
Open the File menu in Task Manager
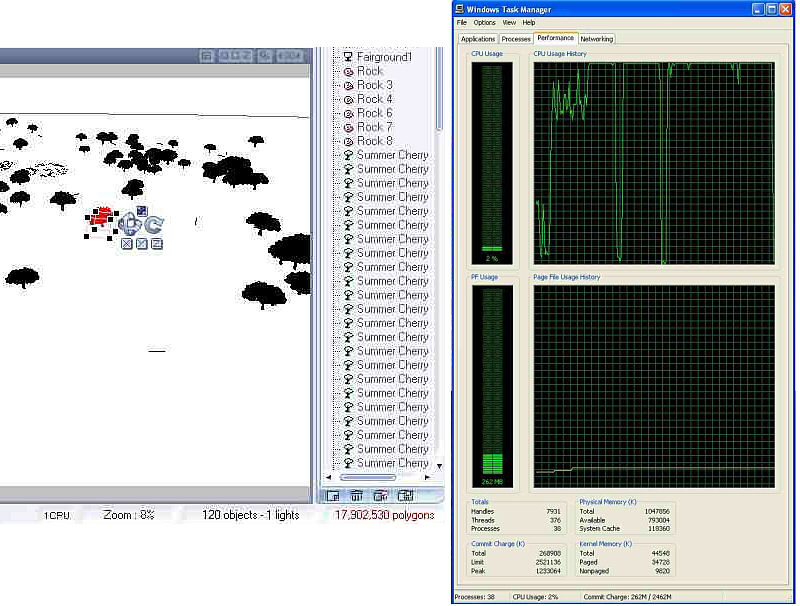pos(462,22)
